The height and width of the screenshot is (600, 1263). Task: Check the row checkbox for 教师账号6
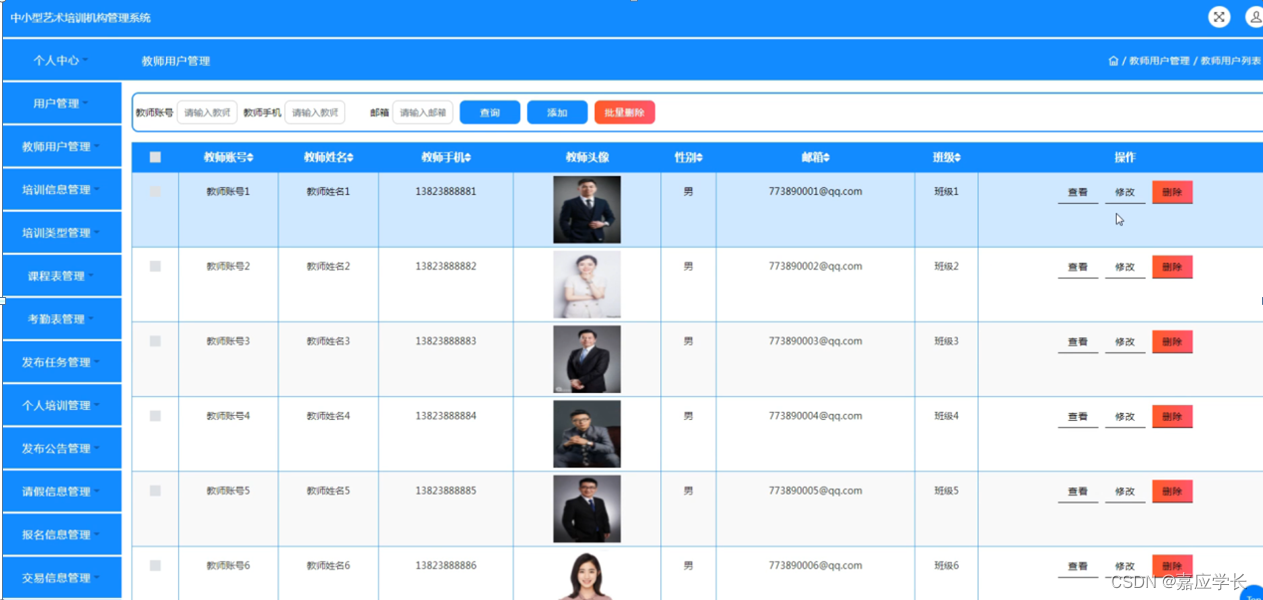pyautogui.click(x=155, y=566)
